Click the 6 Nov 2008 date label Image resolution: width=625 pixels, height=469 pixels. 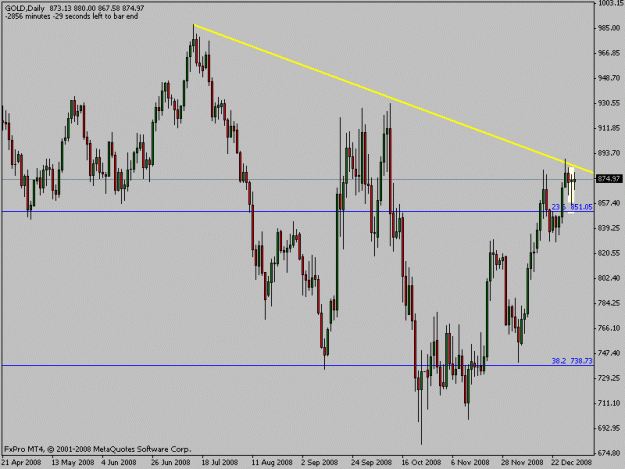(x=470, y=462)
